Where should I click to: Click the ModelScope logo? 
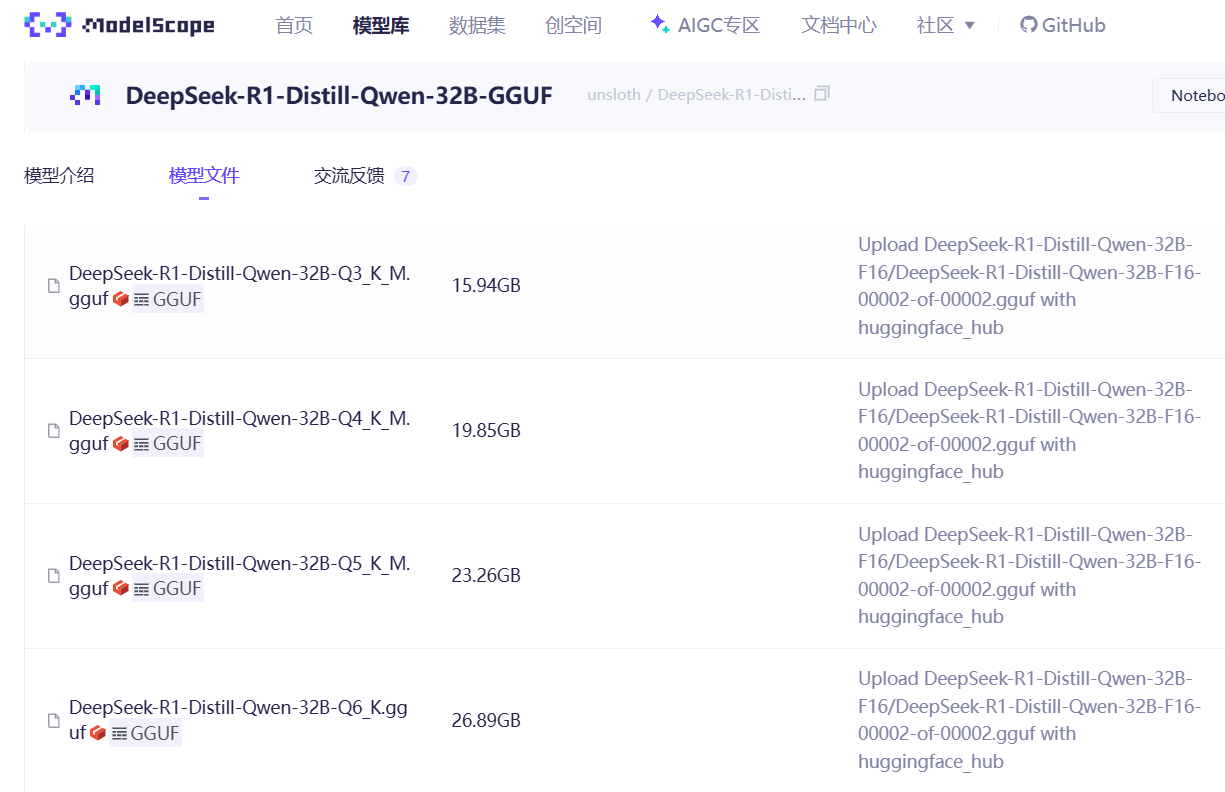pos(119,25)
